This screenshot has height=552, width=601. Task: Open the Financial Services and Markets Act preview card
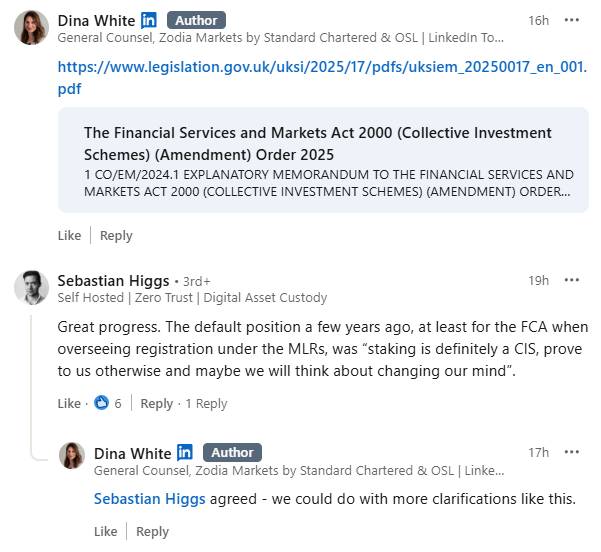(323, 160)
